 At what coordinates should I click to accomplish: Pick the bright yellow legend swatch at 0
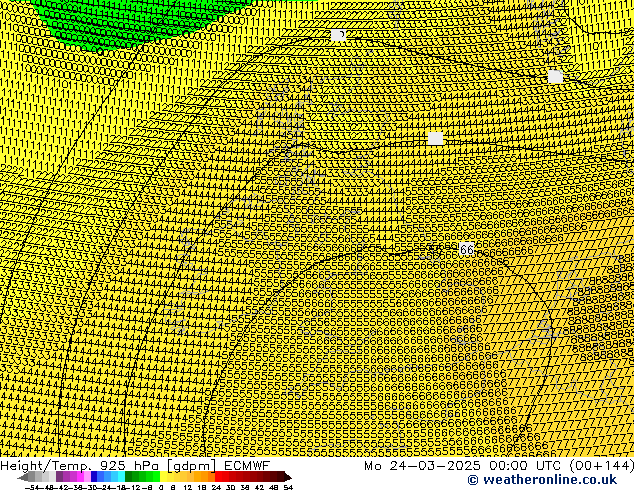pos(164,477)
